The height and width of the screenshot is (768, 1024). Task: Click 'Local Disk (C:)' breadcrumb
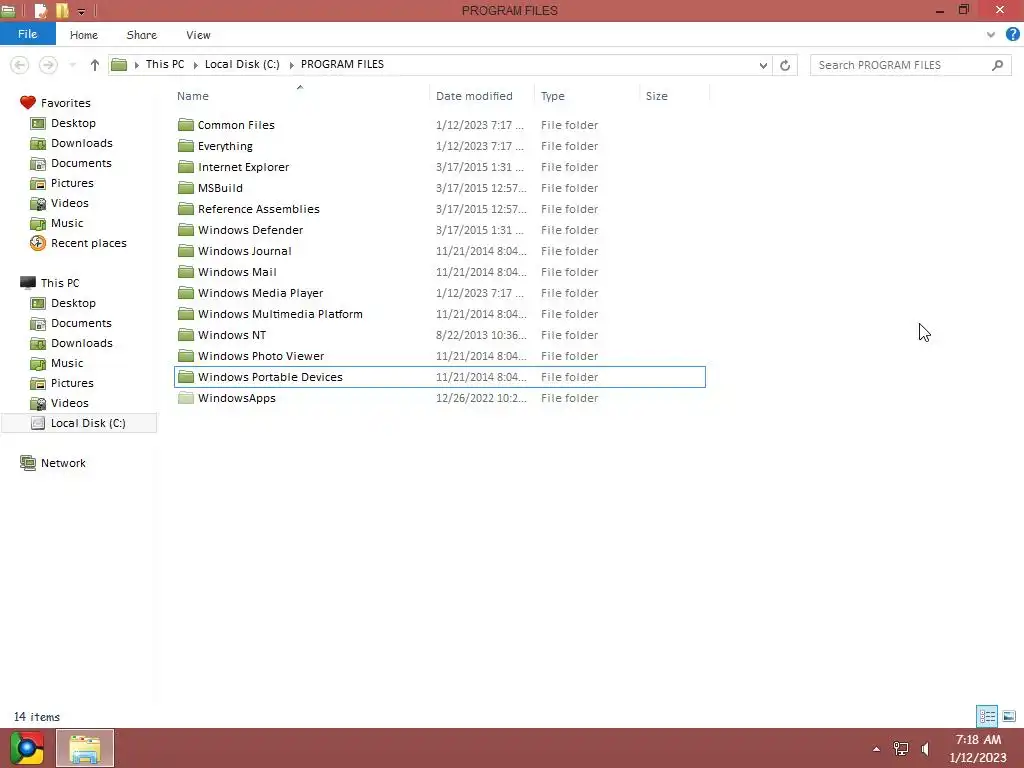[242, 64]
